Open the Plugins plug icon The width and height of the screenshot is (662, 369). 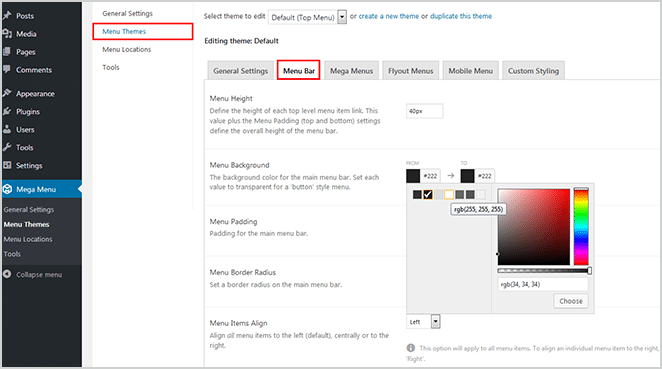(7, 111)
